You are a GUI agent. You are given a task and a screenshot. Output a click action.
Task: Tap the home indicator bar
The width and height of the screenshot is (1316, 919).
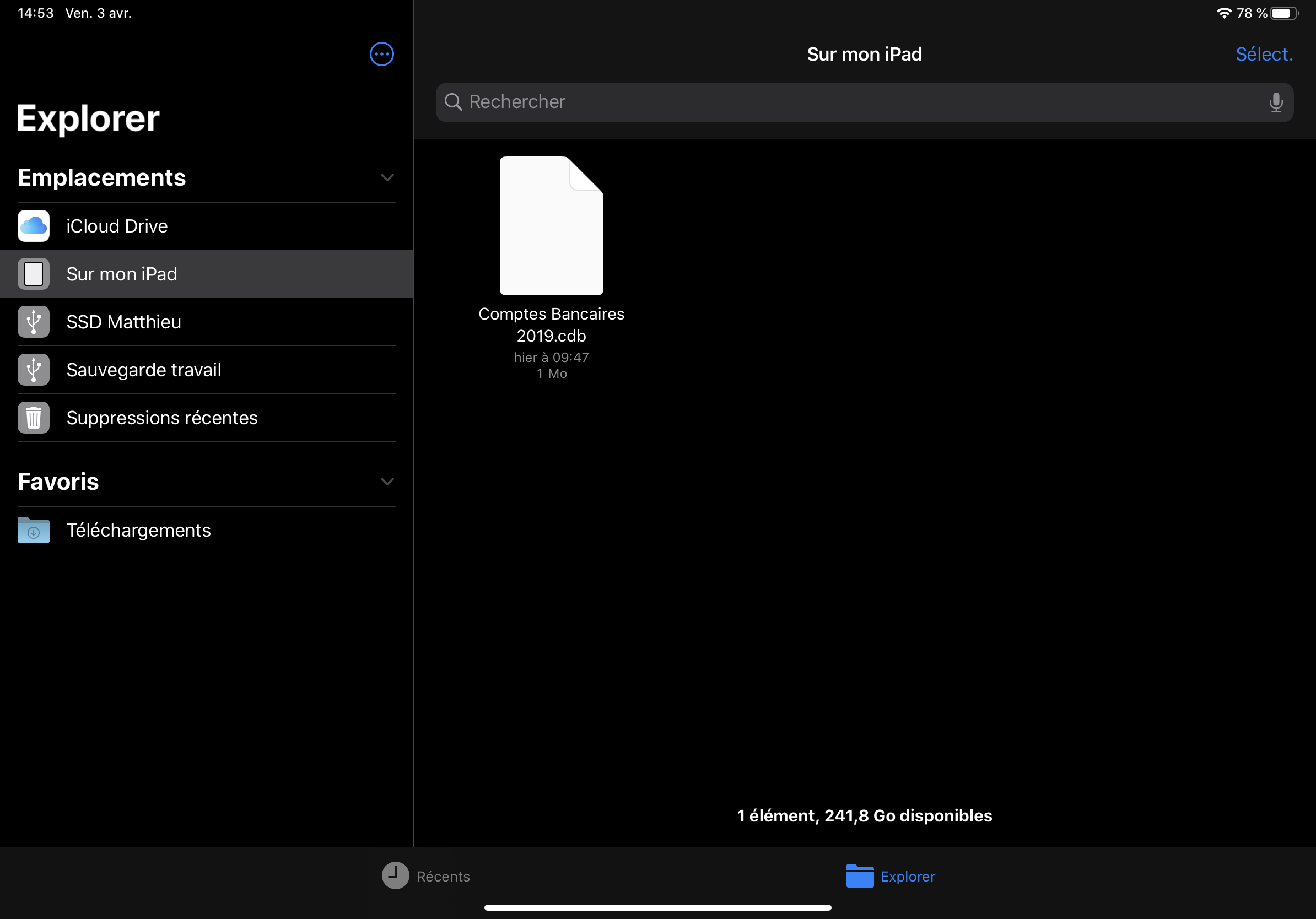(x=658, y=907)
